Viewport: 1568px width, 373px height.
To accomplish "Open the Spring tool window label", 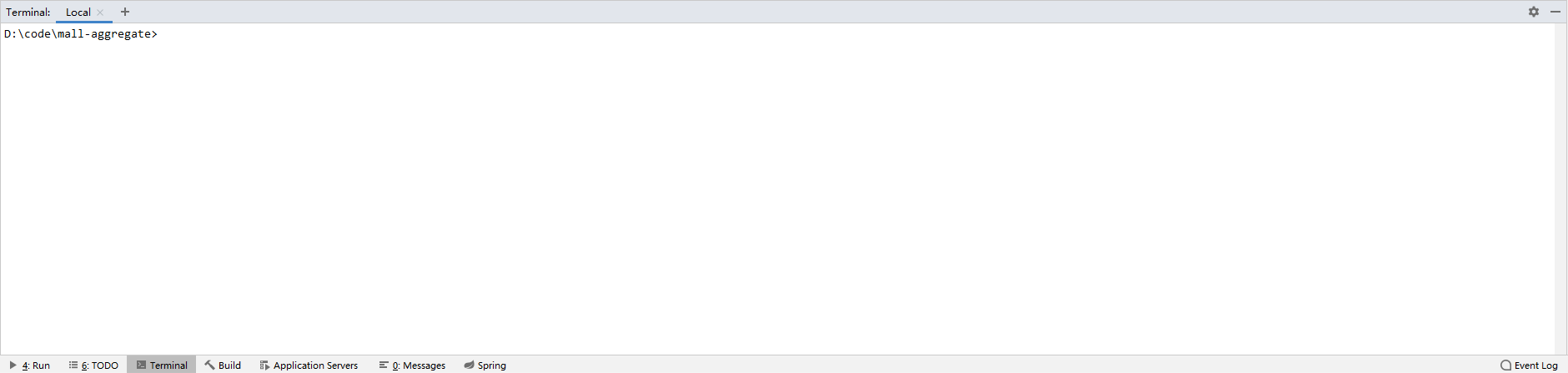I will pos(491,365).
